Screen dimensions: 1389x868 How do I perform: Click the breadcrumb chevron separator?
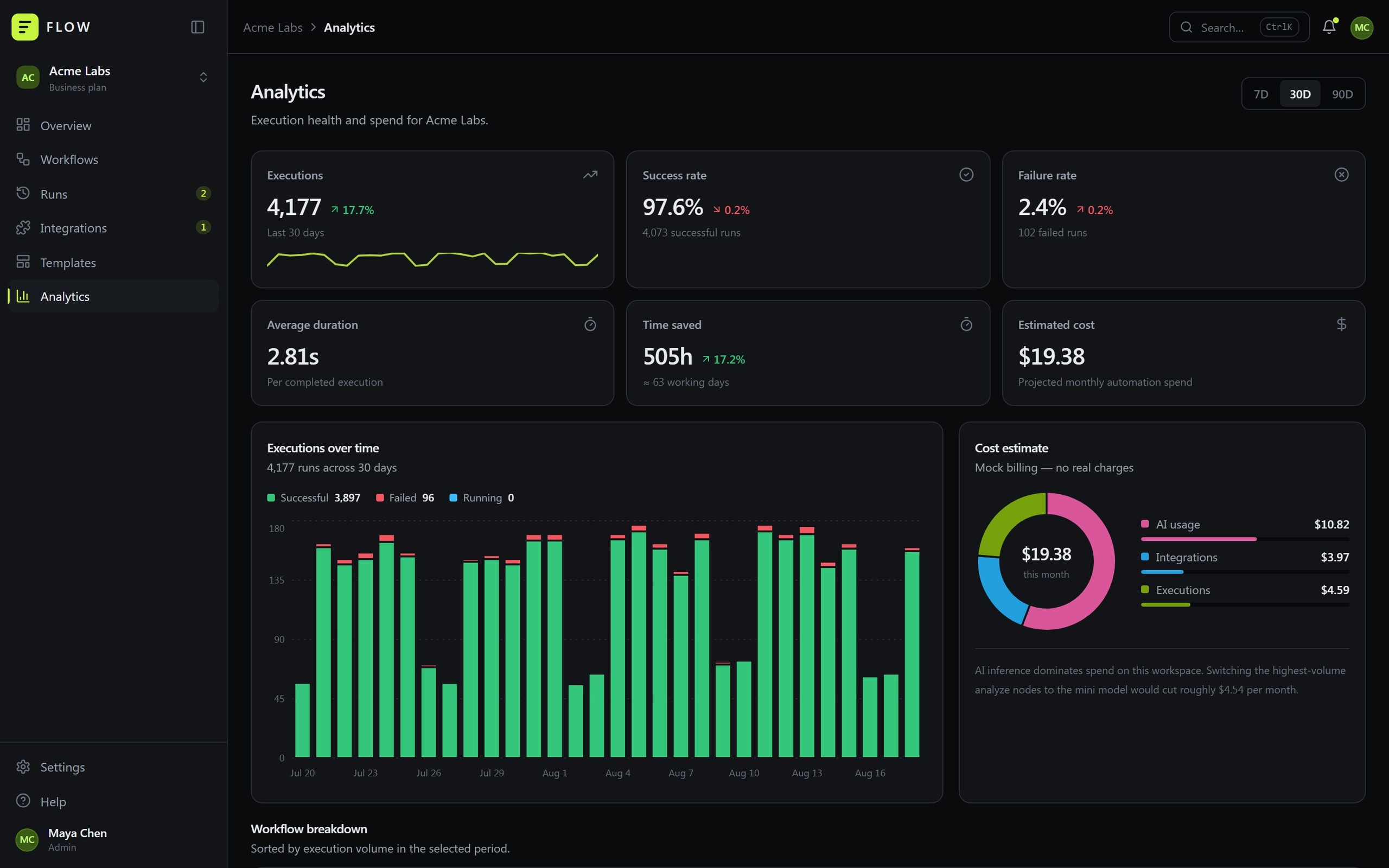pos(314,27)
